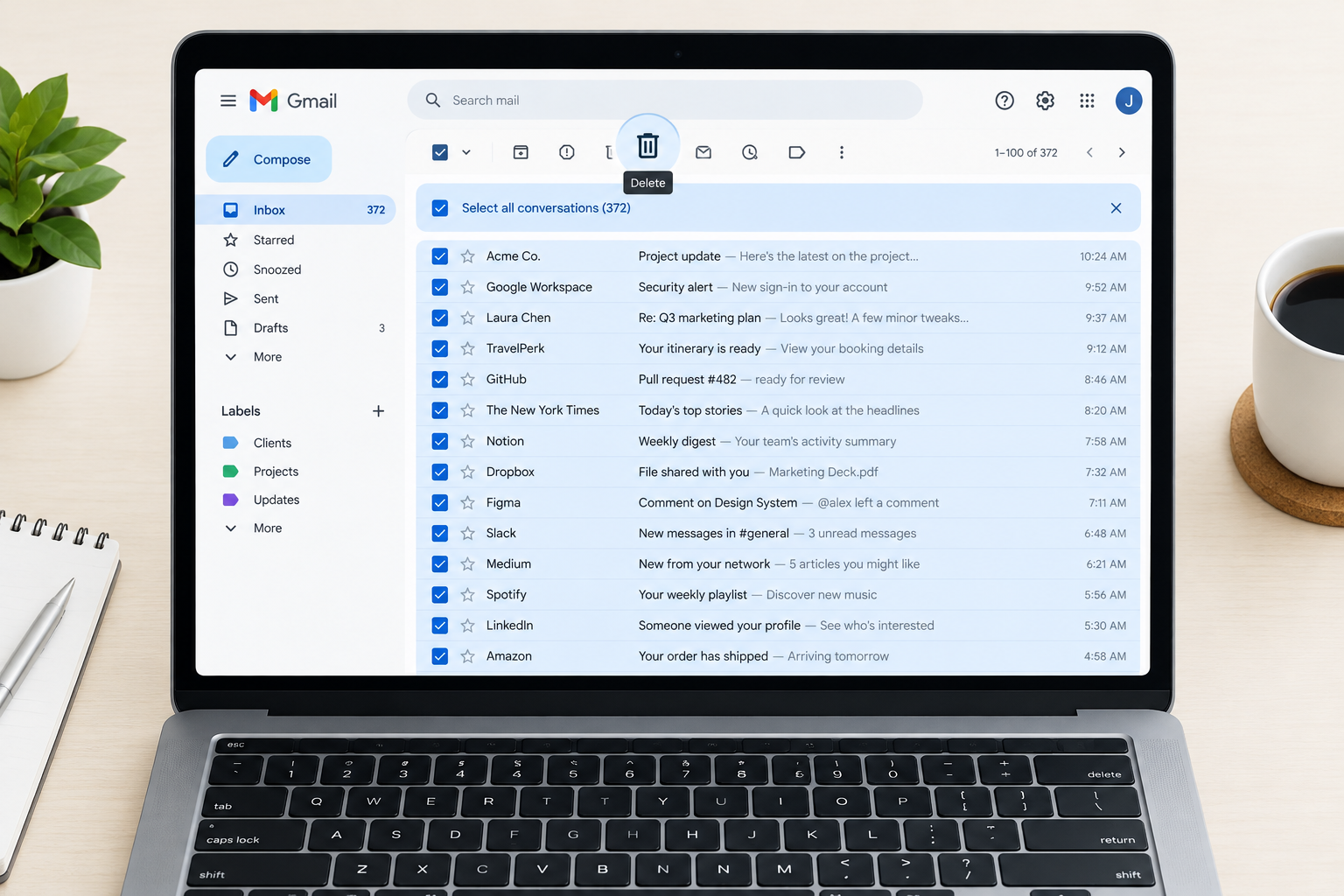Click the Delete trash icon
This screenshot has width=1344, height=896.
point(647,145)
